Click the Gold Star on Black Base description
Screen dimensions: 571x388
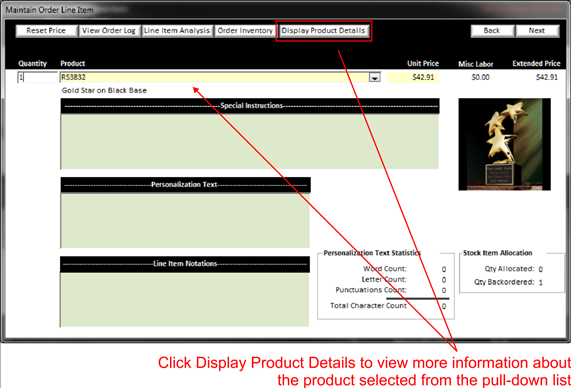(104, 90)
